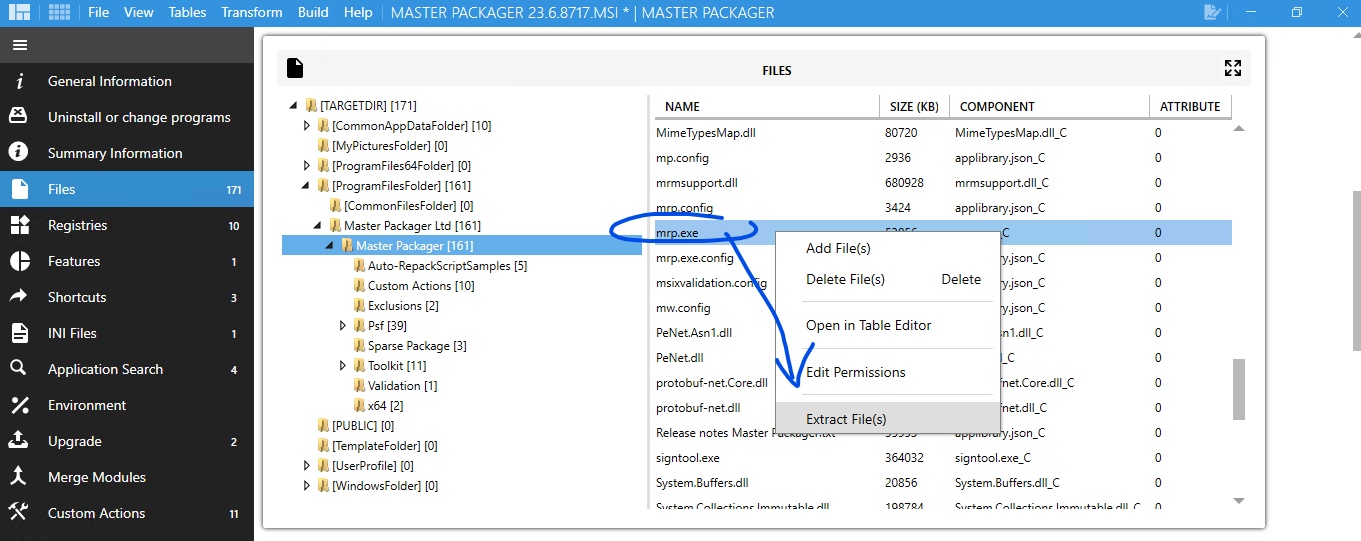Click the Summary Information icon
The image size is (1361, 541).
(x=19, y=153)
